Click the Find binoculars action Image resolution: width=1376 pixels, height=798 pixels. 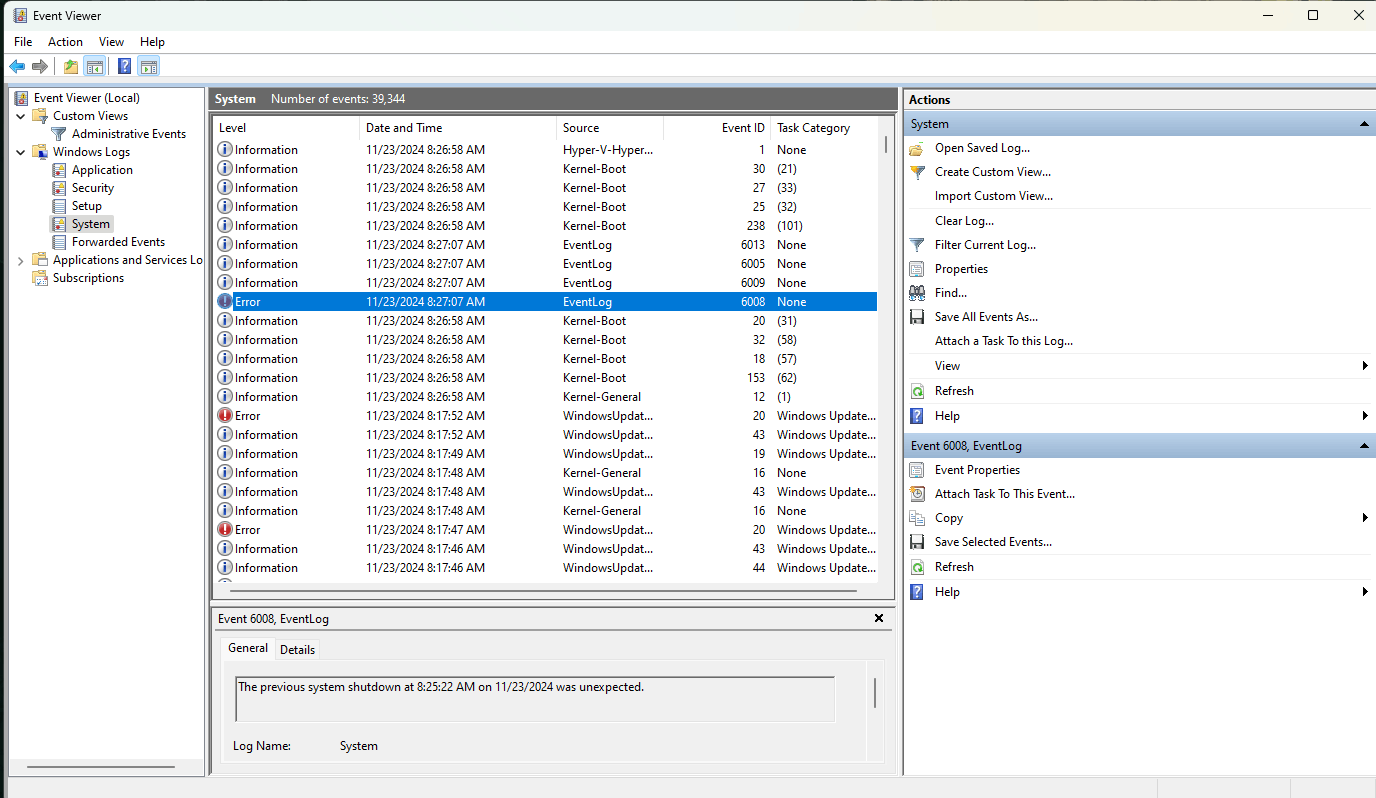click(917, 293)
